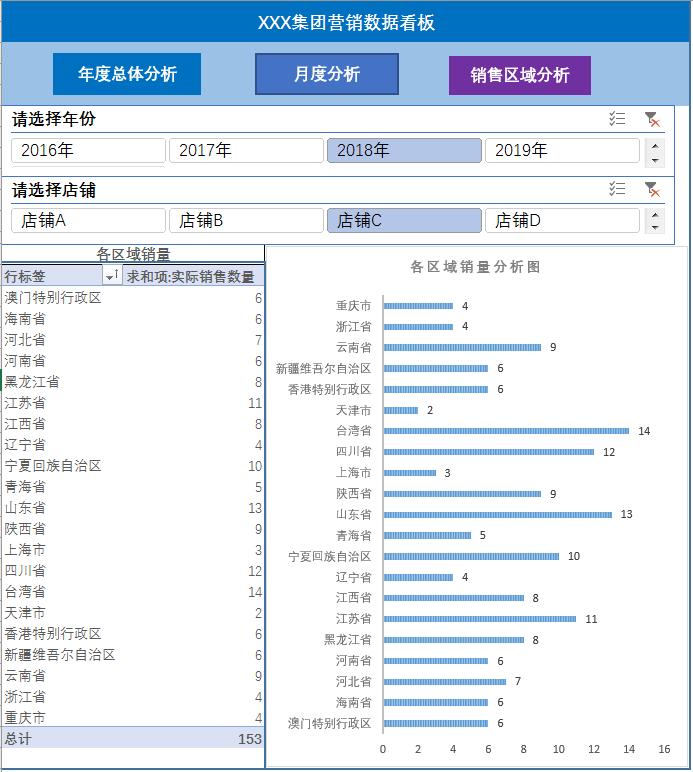Select the 各区域销量 title cell

133,254
